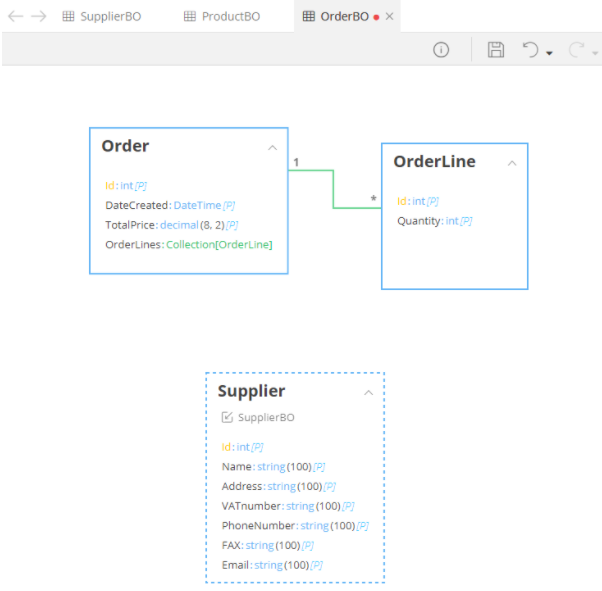Undo the last action
Viewport: 602px width, 591px height.
[530, 50]
